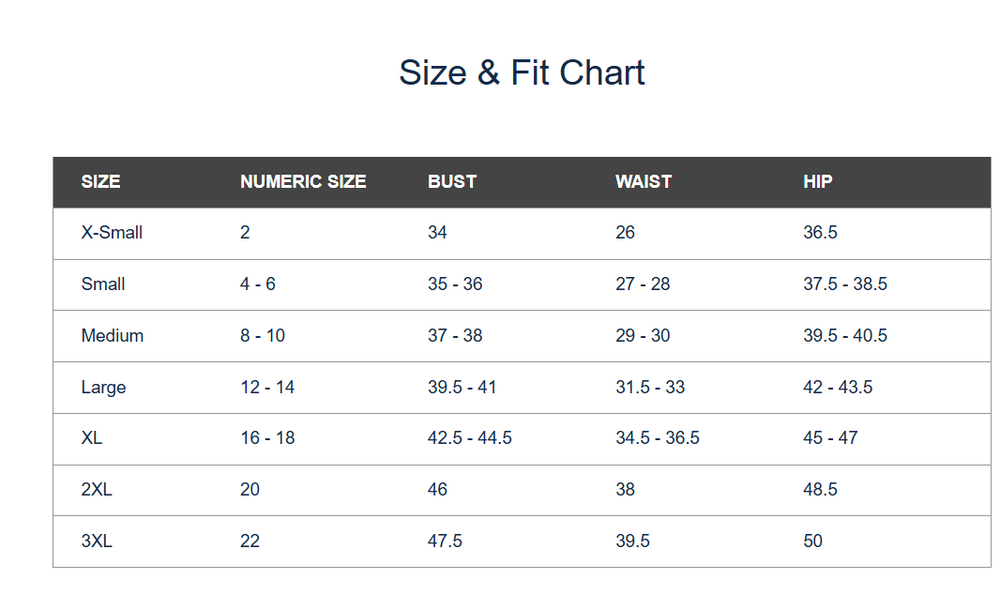Image resolution: width=1000 pixels, height=598 pixels.
Task: Click the BUST column header
Action: (x=452, y=182)
